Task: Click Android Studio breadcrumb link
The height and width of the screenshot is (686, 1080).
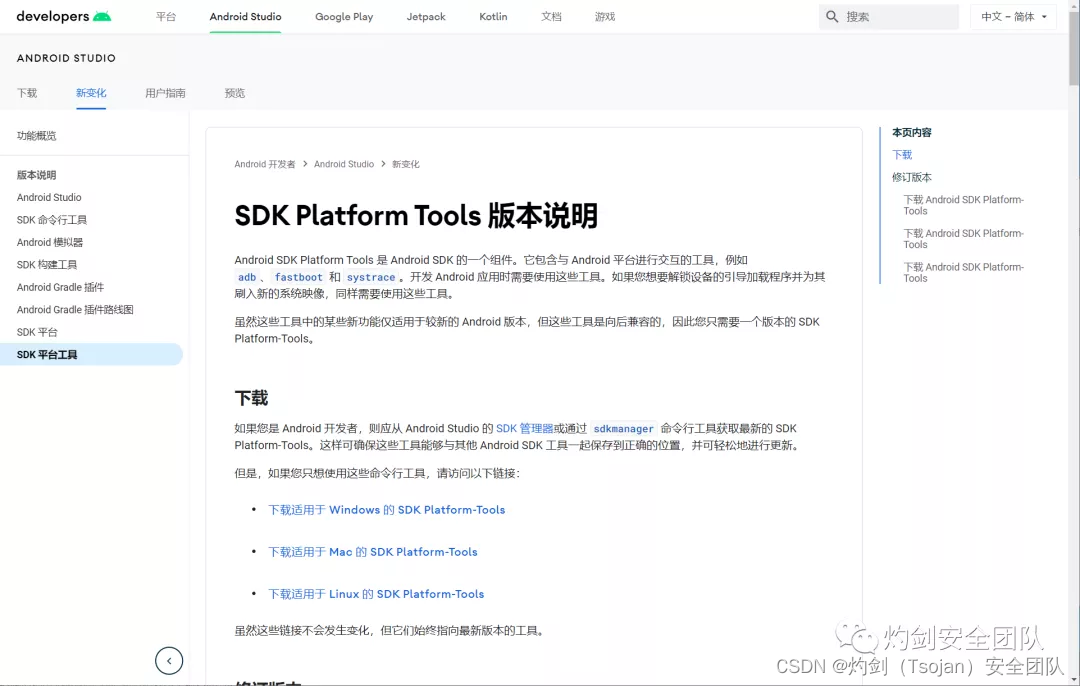Action: click(344, 164)
